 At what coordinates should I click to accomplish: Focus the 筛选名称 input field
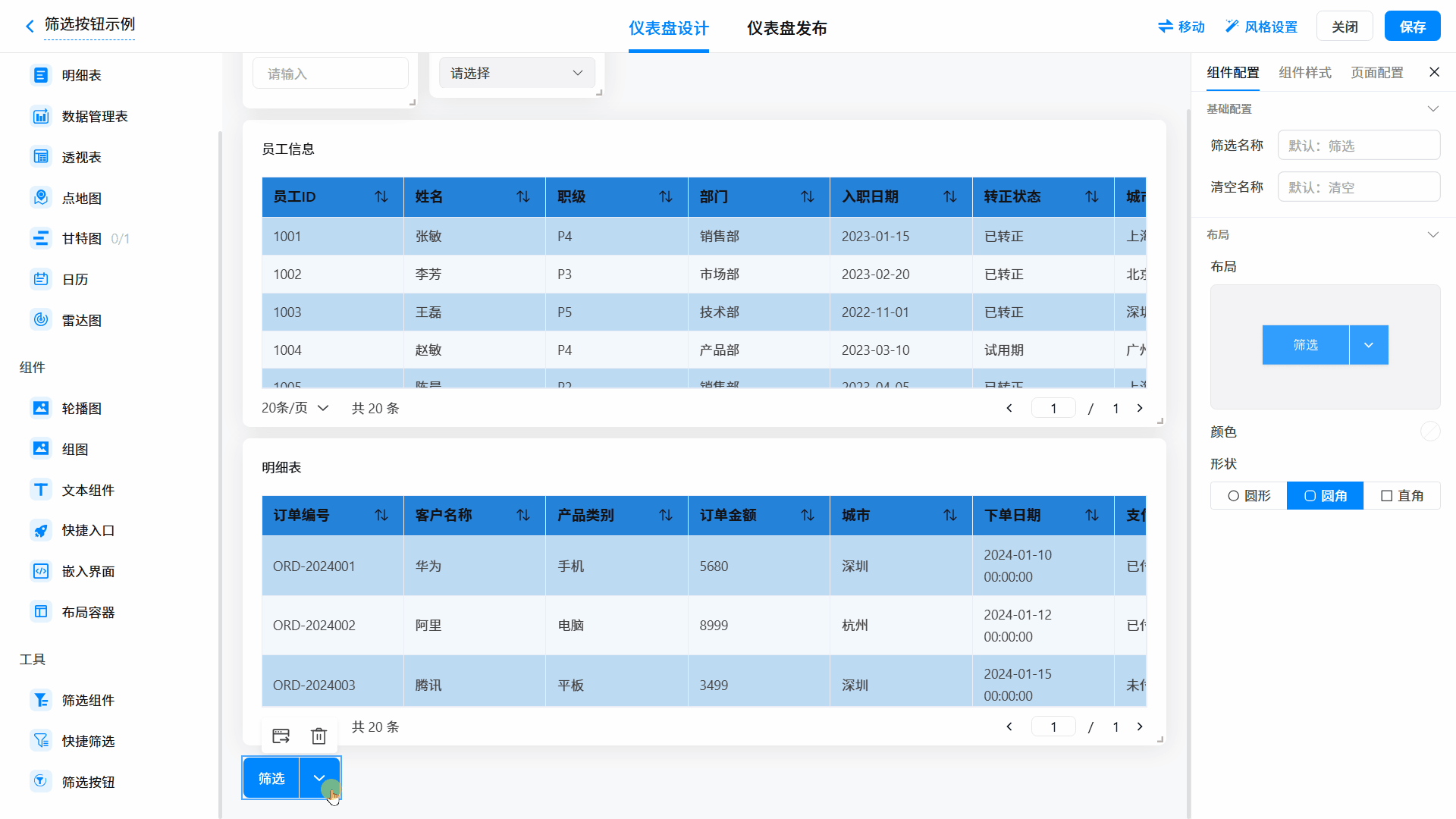tap(1359, 145)
